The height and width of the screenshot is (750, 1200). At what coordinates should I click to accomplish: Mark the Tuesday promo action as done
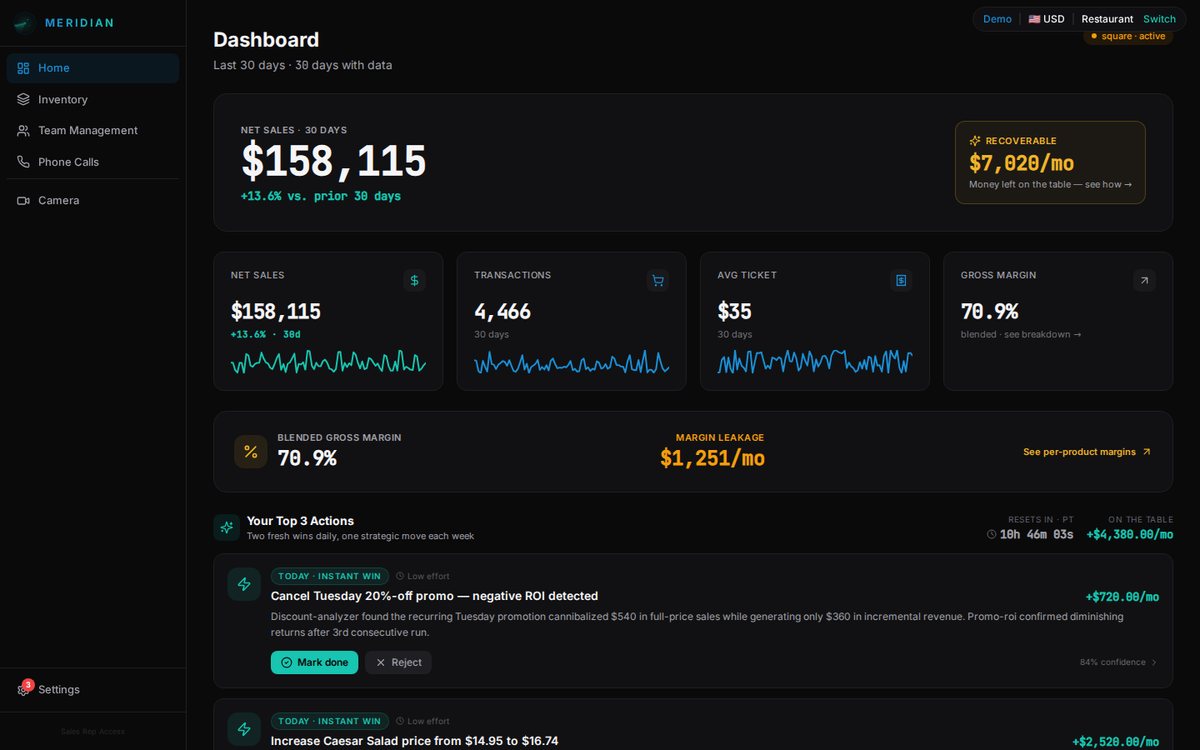click(314, 662)
